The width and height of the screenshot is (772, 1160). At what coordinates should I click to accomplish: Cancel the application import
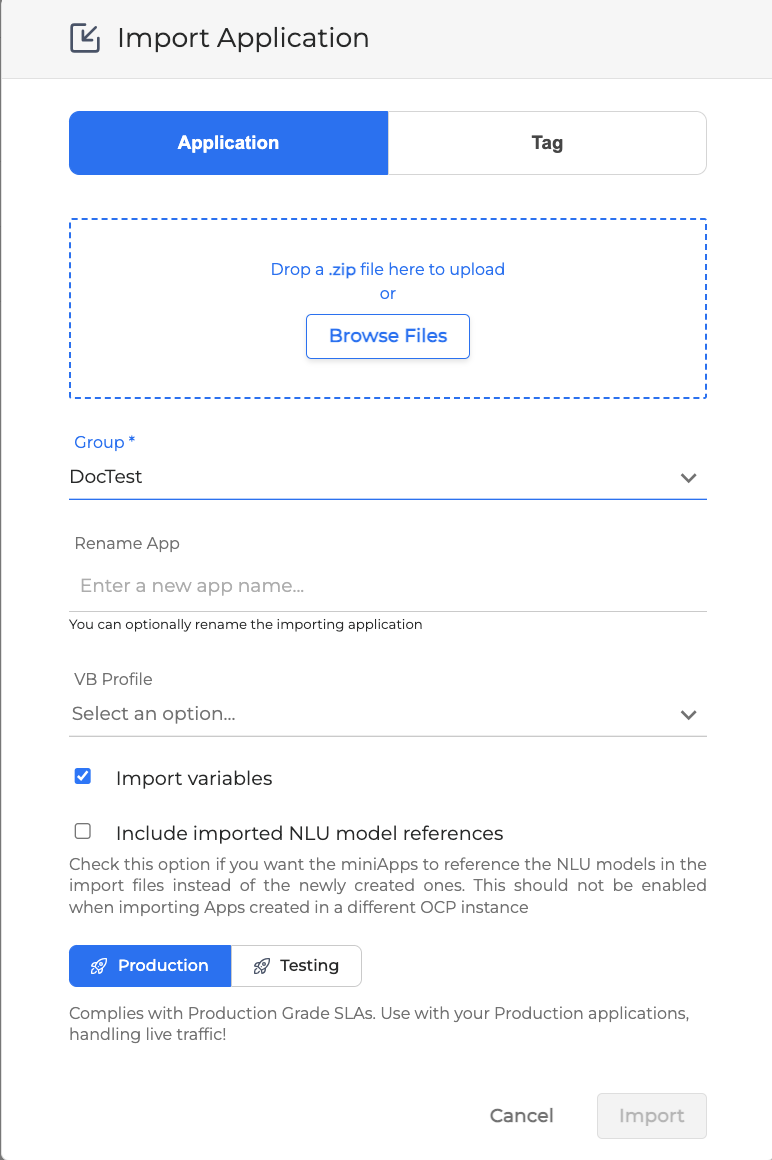(521, 1115)
